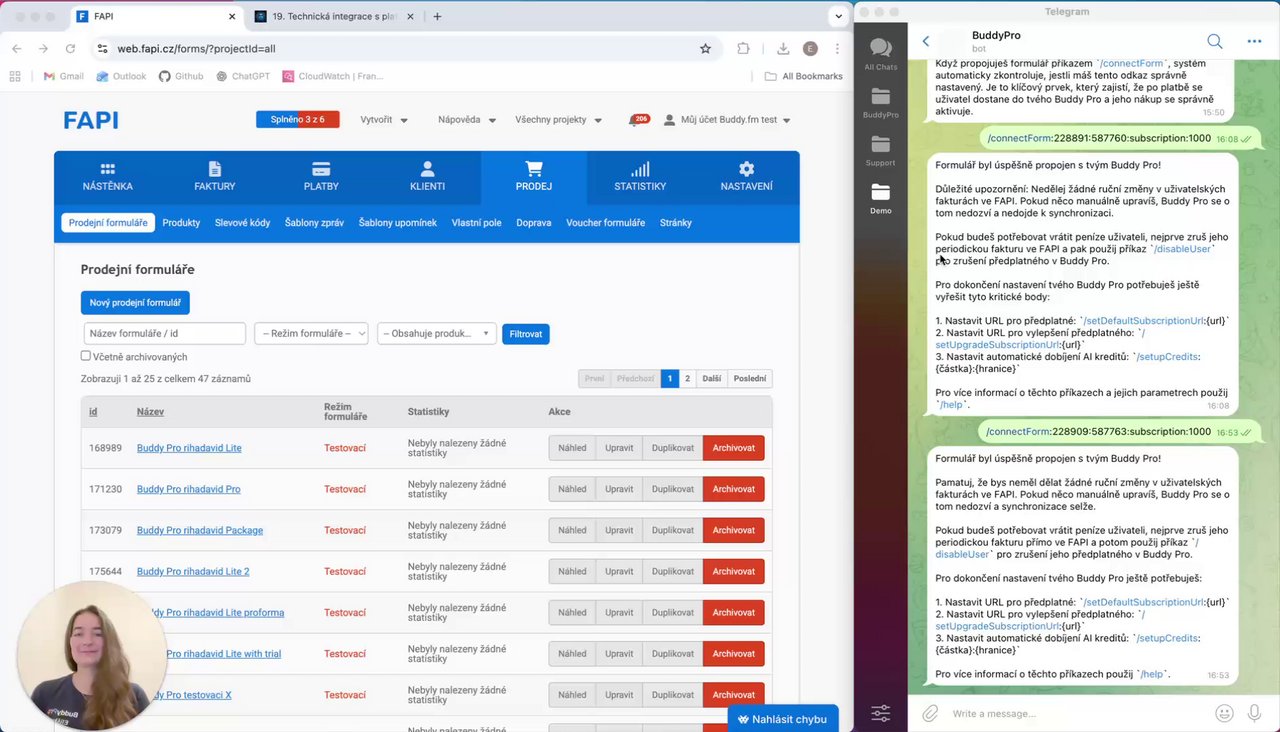Preview Buddy Pro rihadavid Lite 2 with Náhled
The height and width of the screenshot is (732, 1280).
coord(572,571)
